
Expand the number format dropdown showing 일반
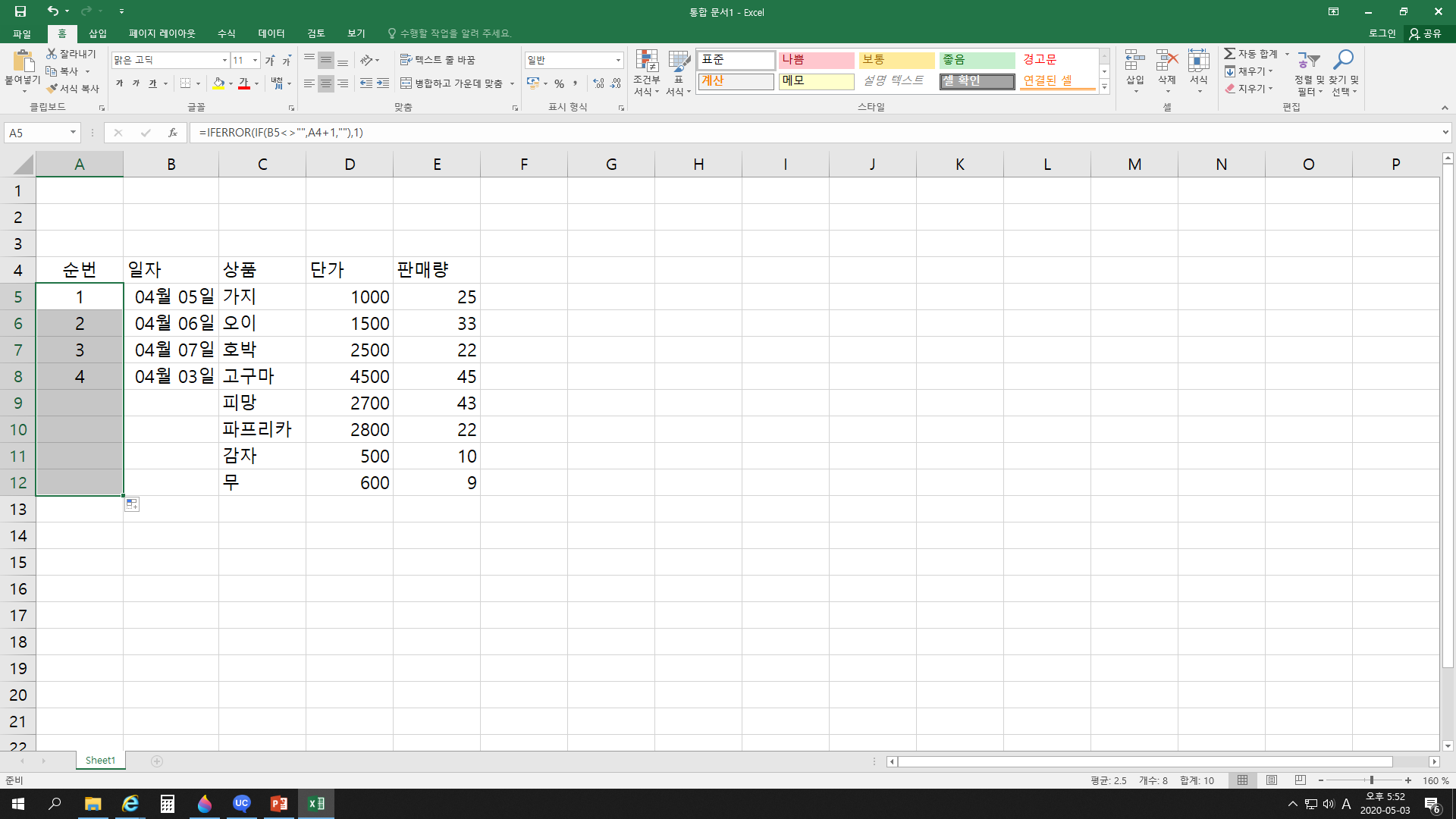(x=618, y=60)
